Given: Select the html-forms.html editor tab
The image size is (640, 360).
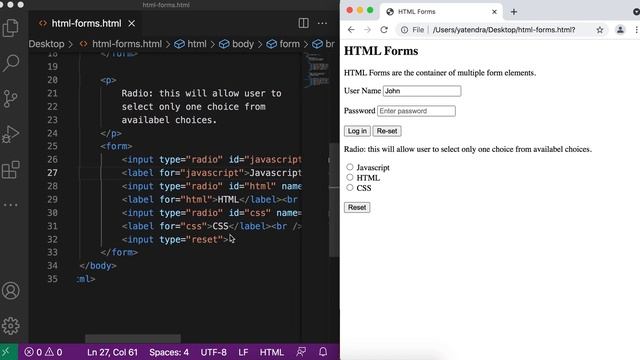Looking at the screenshot, I should pos(86,24).
